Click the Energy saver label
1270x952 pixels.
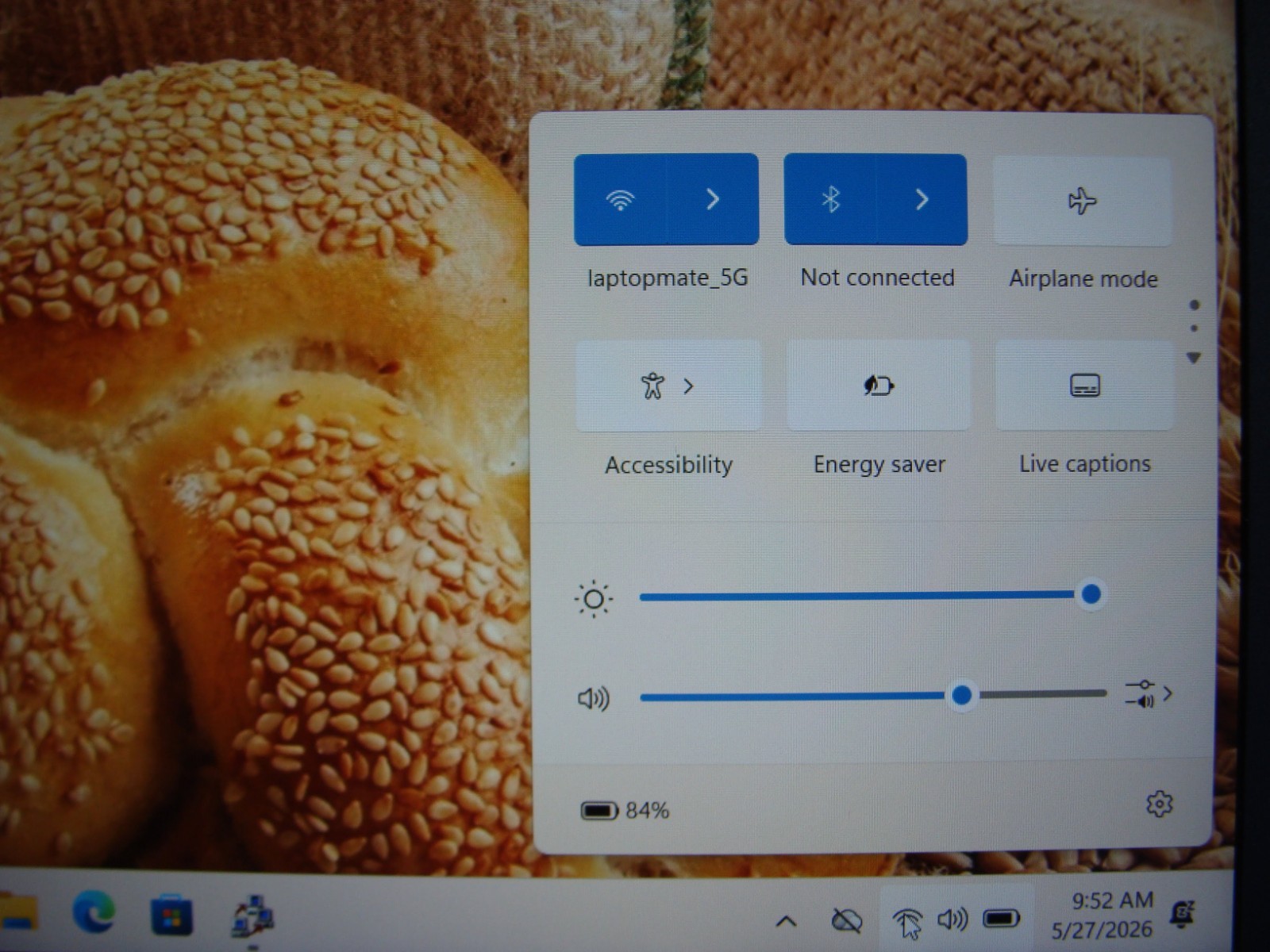click(879, 464)
